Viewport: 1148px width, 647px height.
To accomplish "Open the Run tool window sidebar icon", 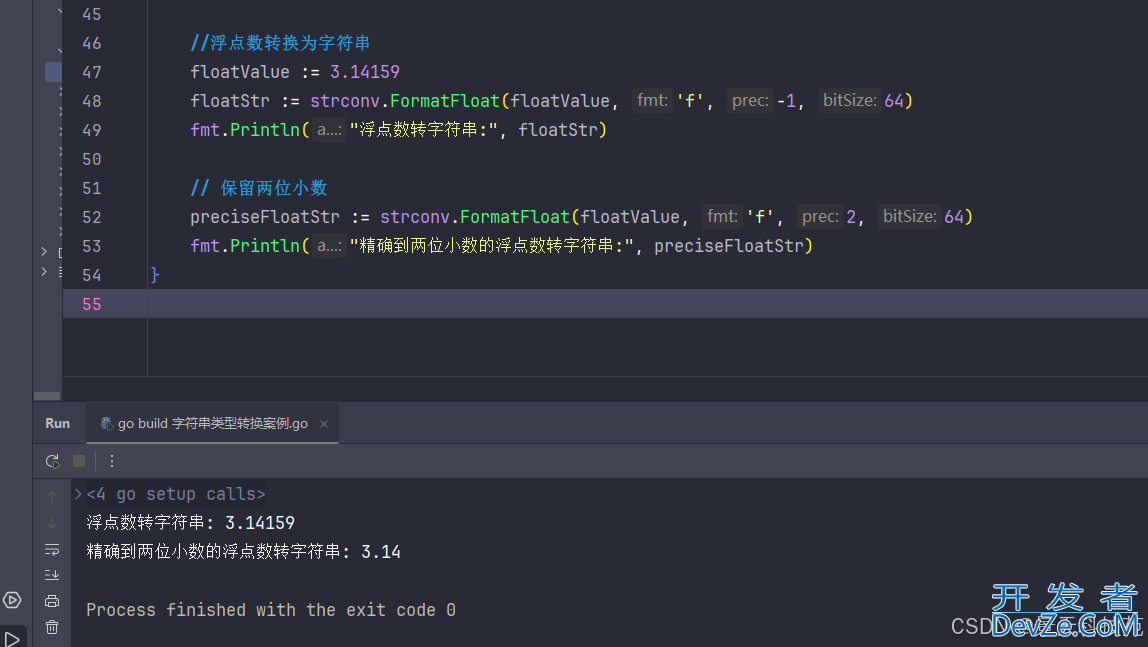I will point(12,639).
